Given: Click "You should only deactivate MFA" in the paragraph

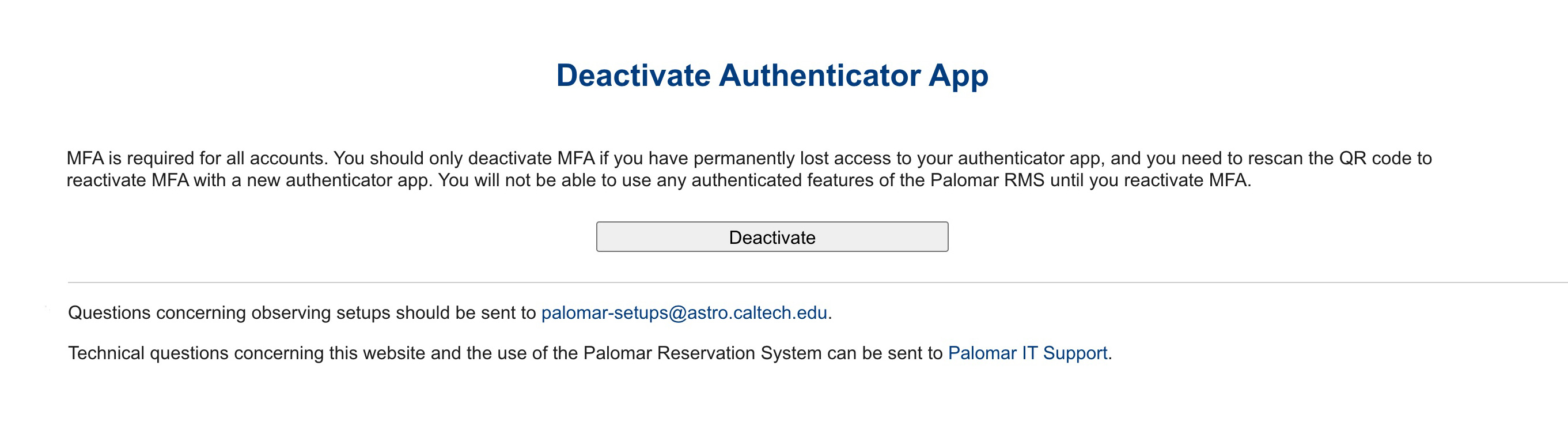Looking at the screenshot, I should [x=464, y=159].
